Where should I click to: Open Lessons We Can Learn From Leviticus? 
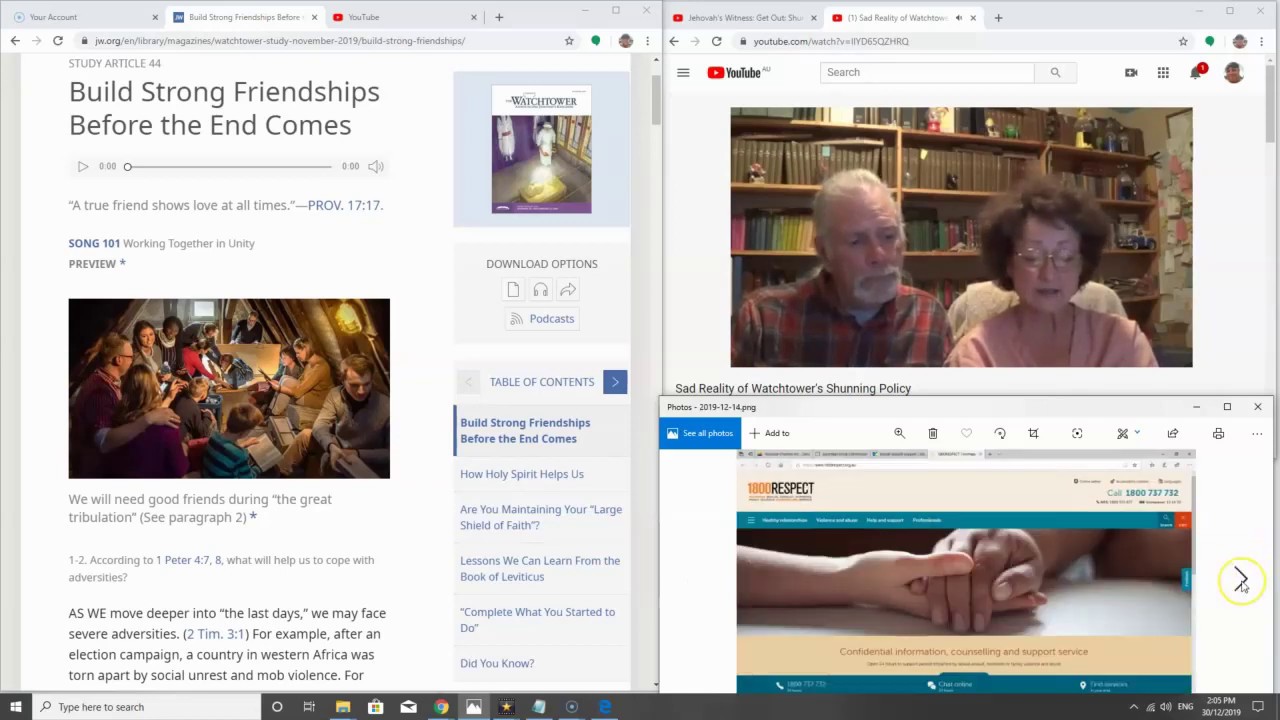tap(540, 568)
